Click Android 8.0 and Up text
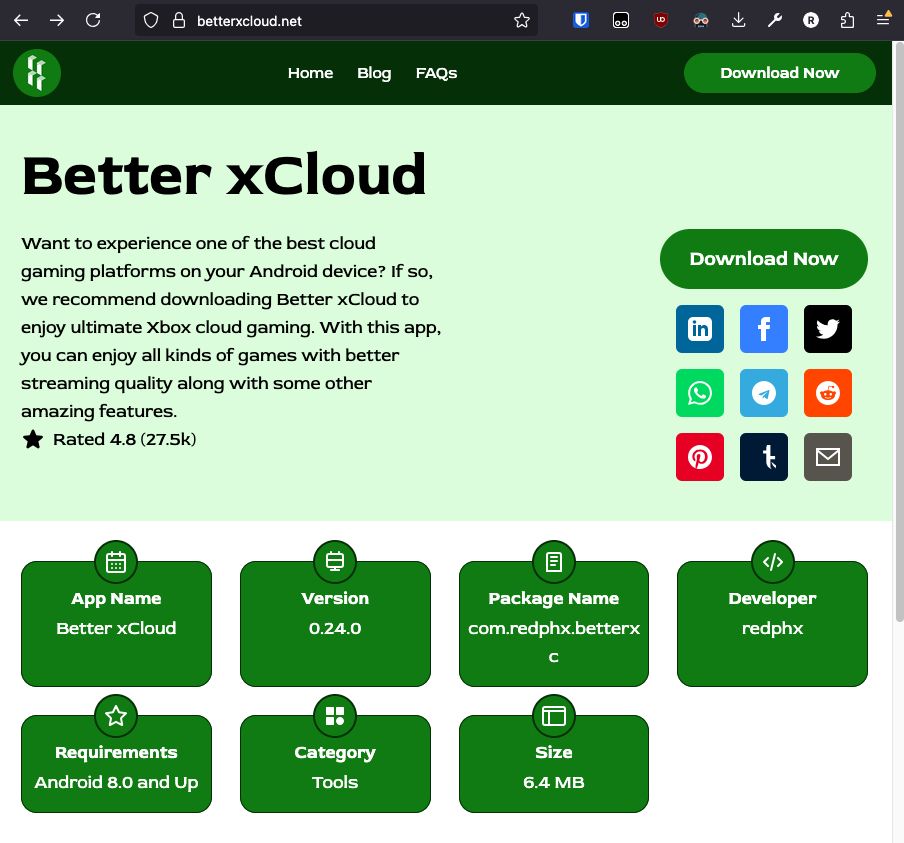Viewport: 904px width, 843px height. click(116, 782)
